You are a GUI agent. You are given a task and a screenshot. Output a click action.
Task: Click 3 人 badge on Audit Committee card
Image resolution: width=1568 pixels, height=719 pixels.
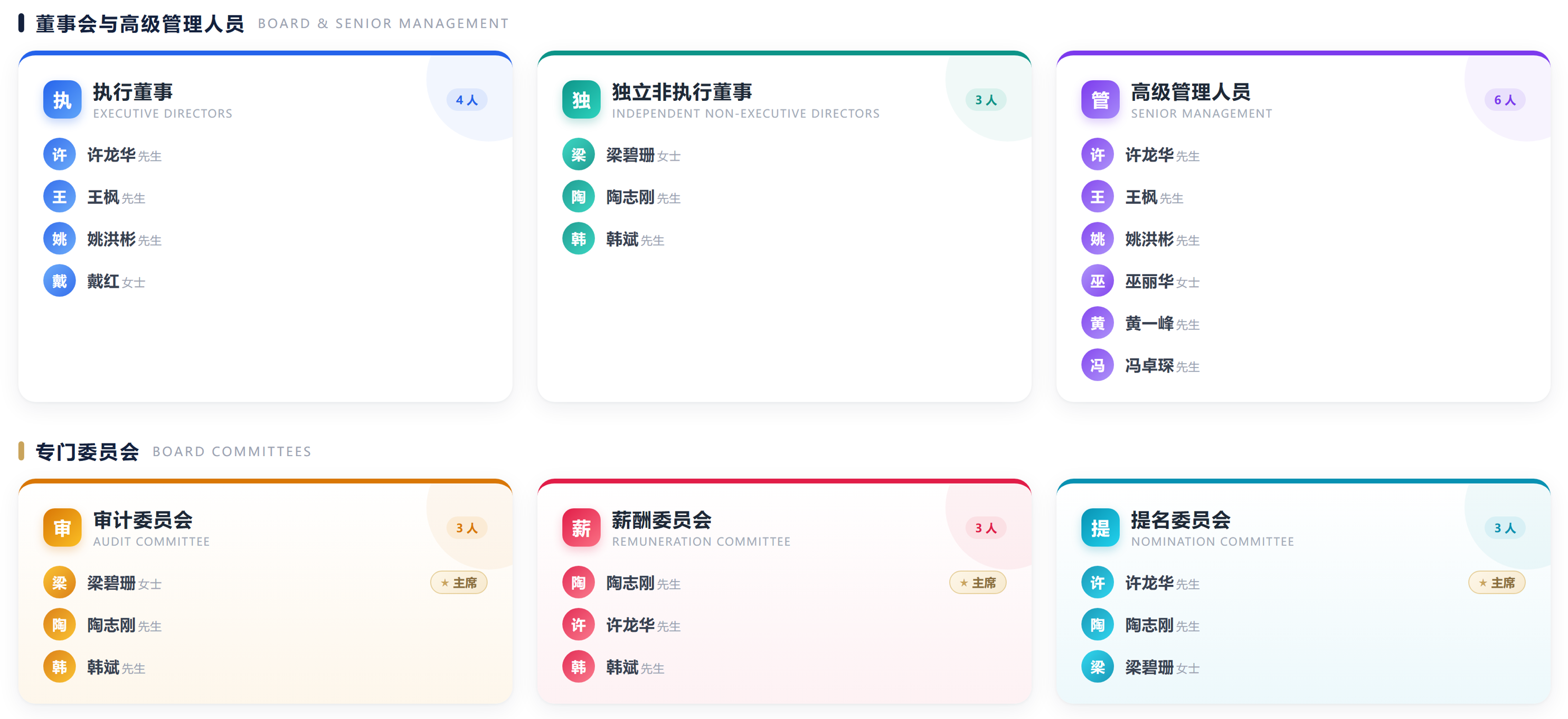tap(467, 528)
